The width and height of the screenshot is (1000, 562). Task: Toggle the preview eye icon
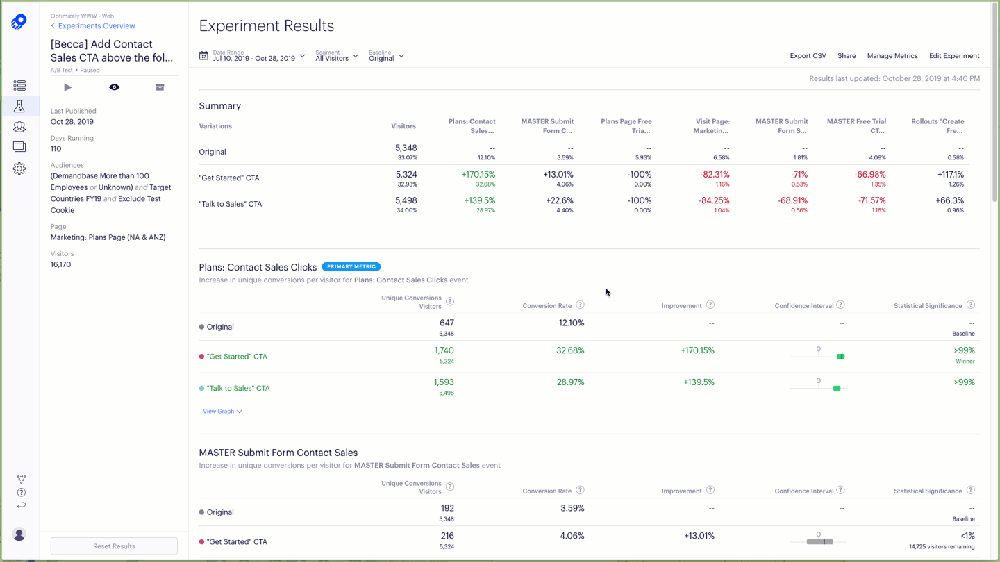114,88
